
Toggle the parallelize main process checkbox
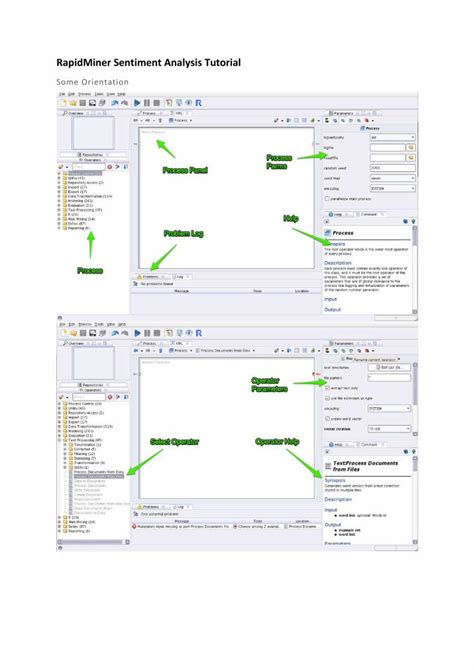click(327, 199)
